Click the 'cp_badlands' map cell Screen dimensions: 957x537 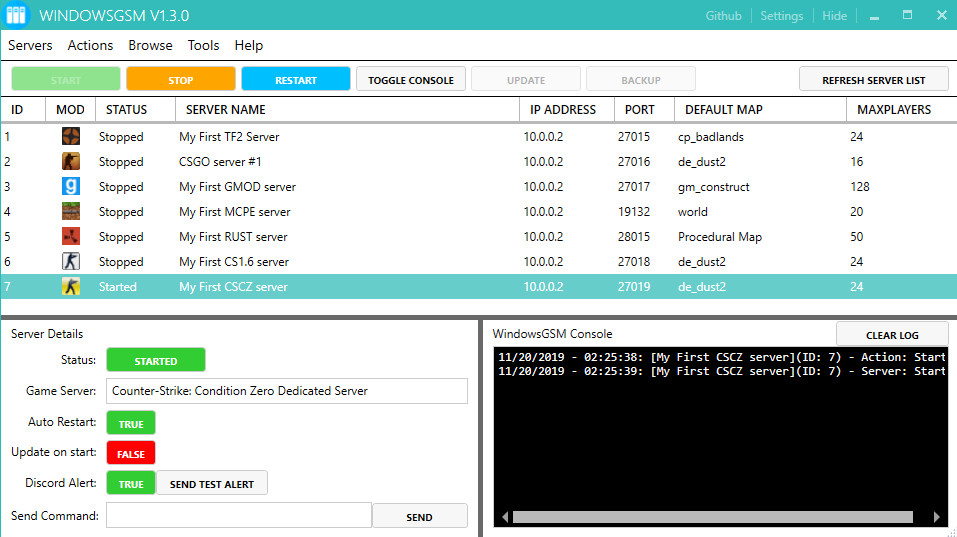click(x=710, y=137)
